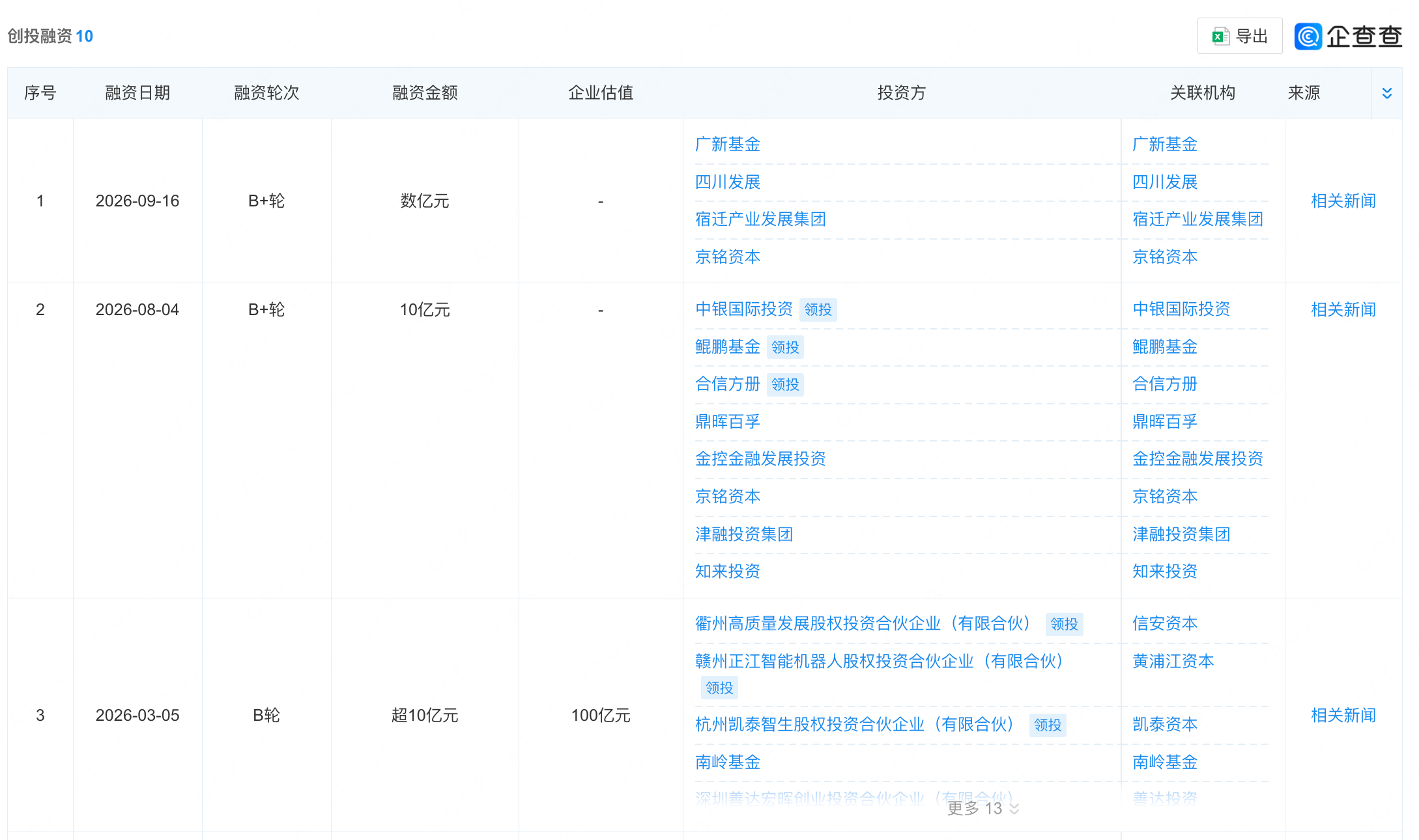Open investor 京铭资本 in the first round row

coord(727,257)
